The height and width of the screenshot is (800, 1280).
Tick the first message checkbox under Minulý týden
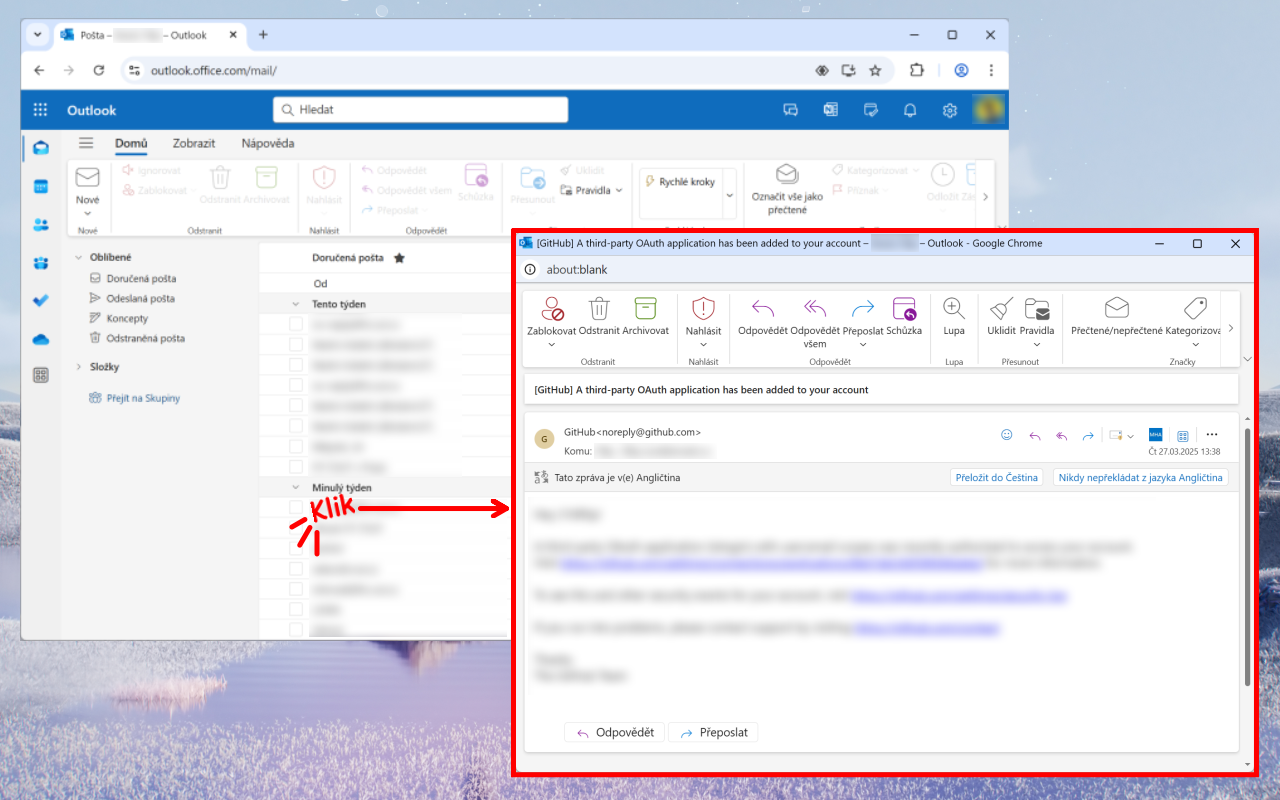(x=296, y=508)
